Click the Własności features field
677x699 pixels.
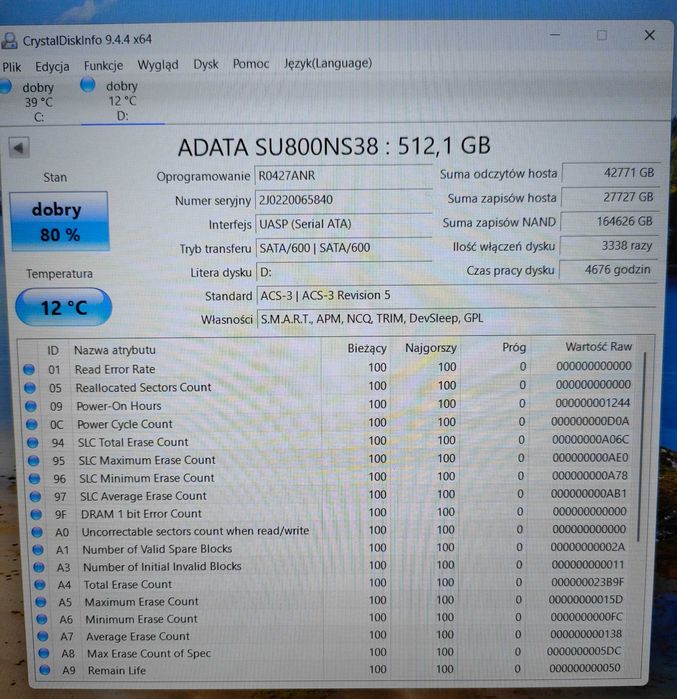456,319
